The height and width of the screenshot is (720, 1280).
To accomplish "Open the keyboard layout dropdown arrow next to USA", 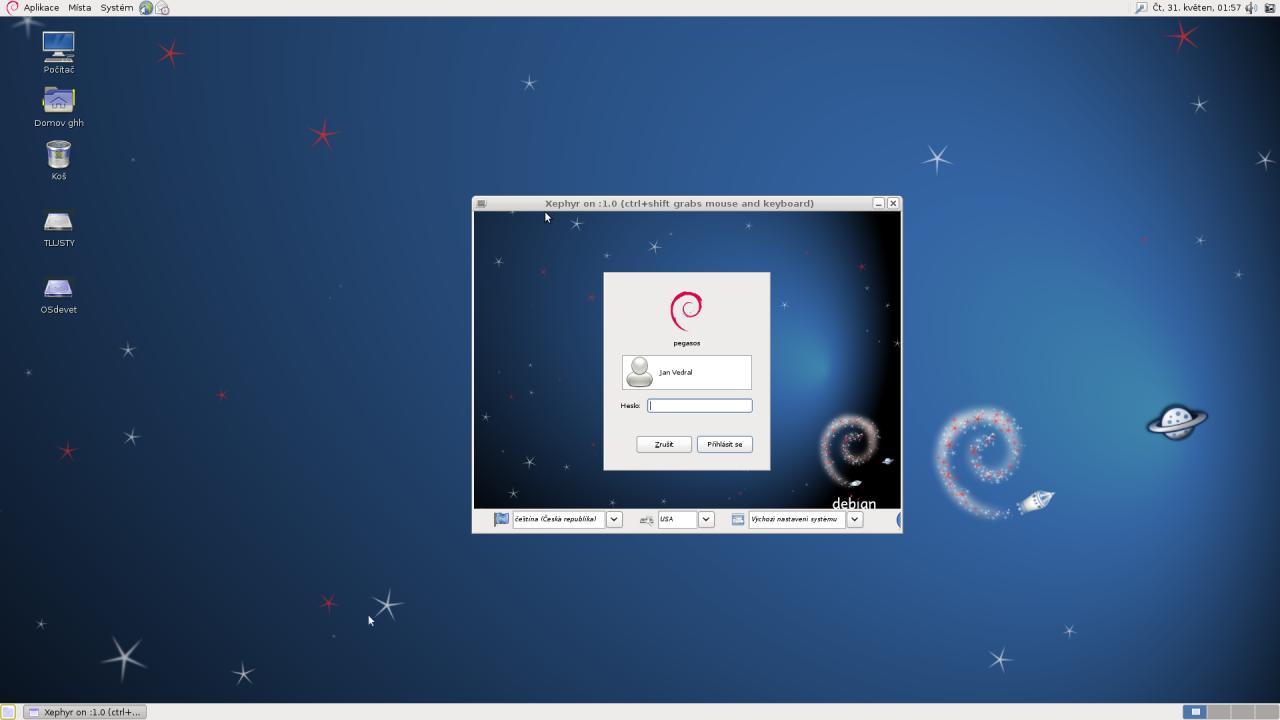I will tap(706, 520).
